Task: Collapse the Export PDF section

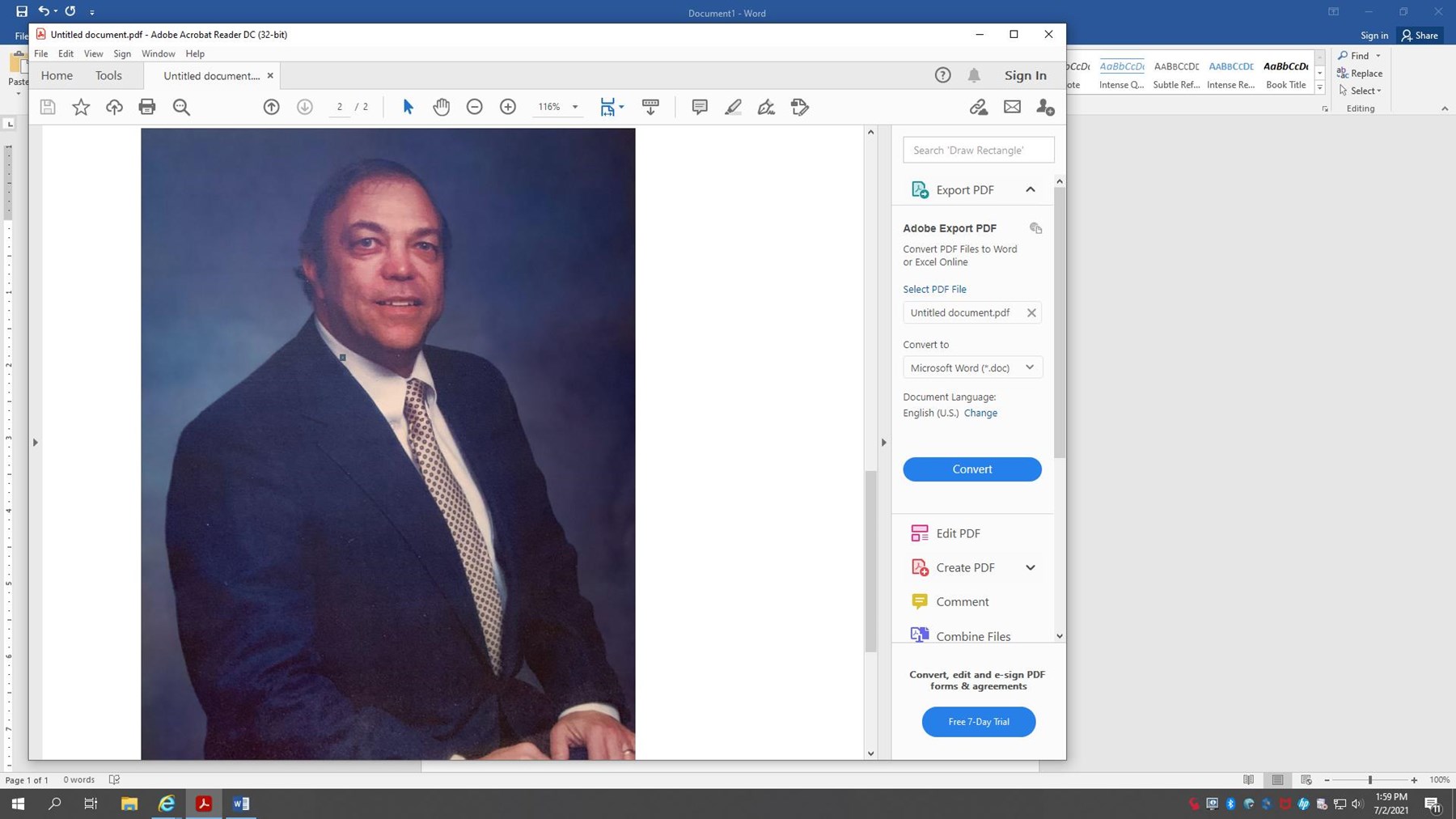Action: point(1031,189)
